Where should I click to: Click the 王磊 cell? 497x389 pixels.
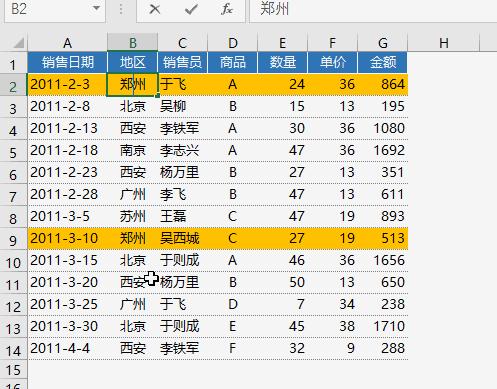tap(182, 216)
